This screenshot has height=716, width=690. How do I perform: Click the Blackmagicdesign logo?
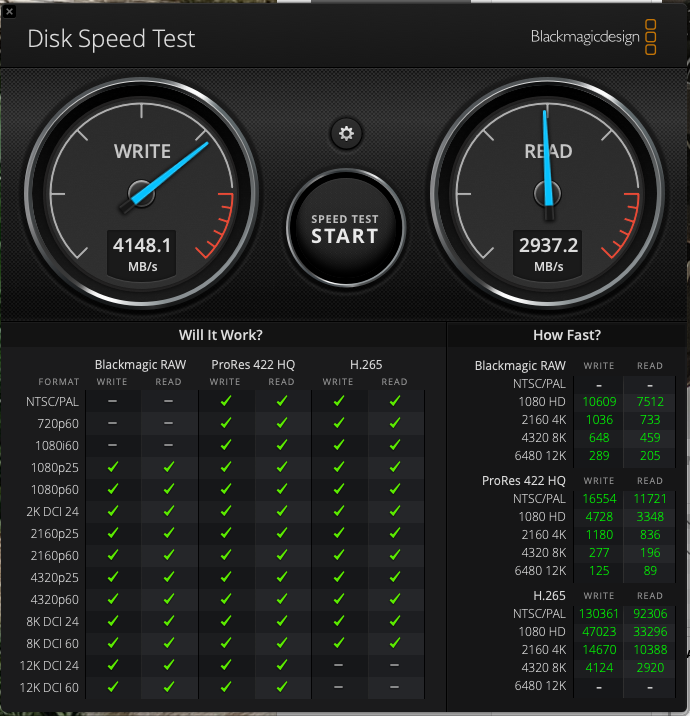tap(594, 37)
